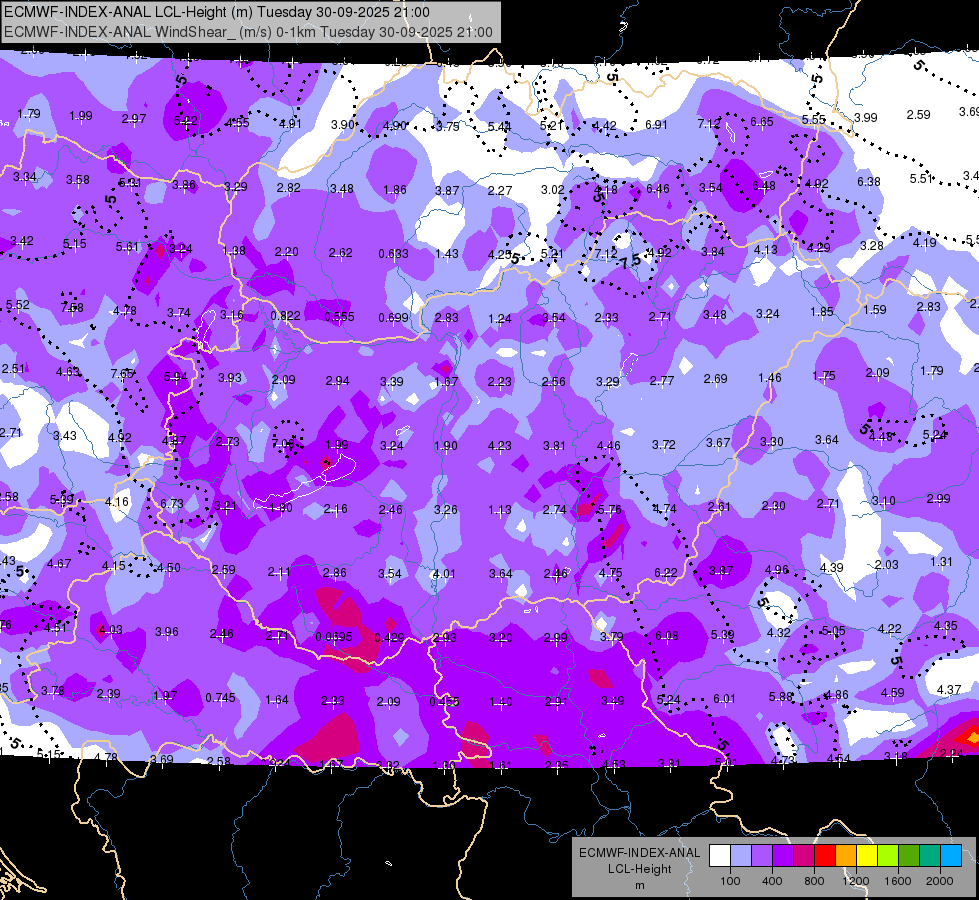The width and height of the screenshot is (979, 900).
Task: Click the legend scale label 800
Action: [814, 881]
